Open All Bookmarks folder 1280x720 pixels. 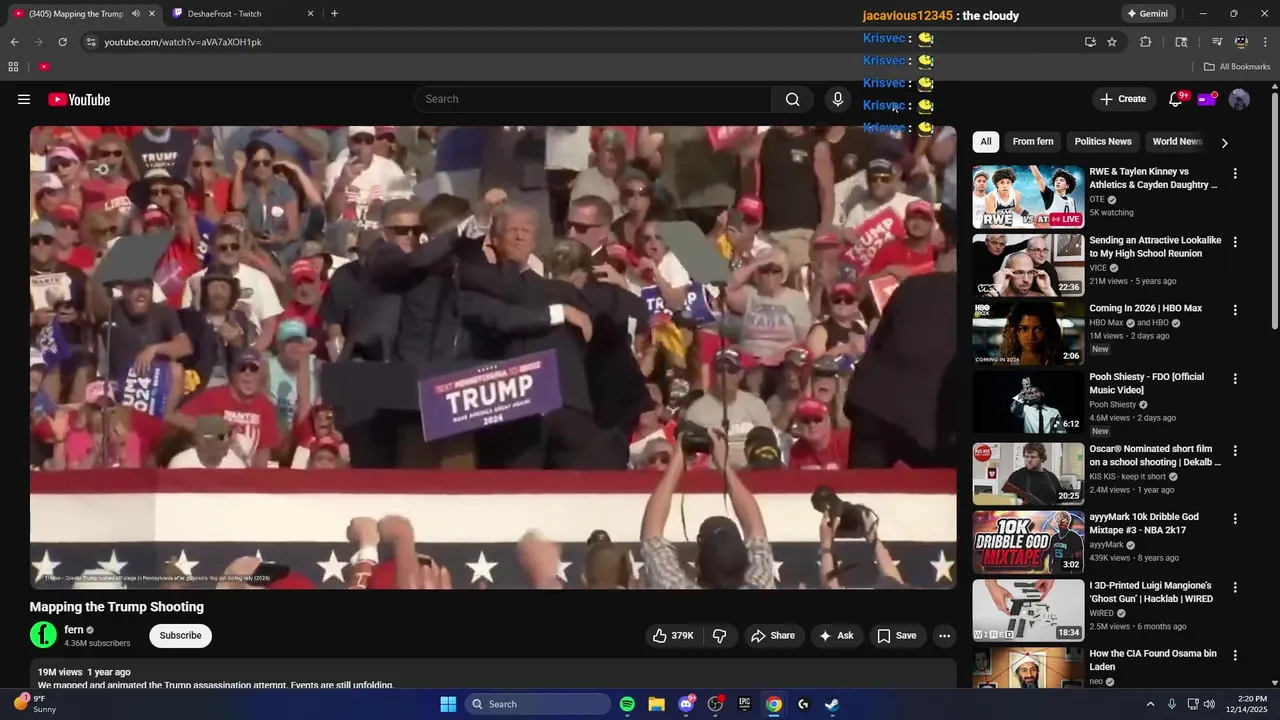(x=1237, y=67)
